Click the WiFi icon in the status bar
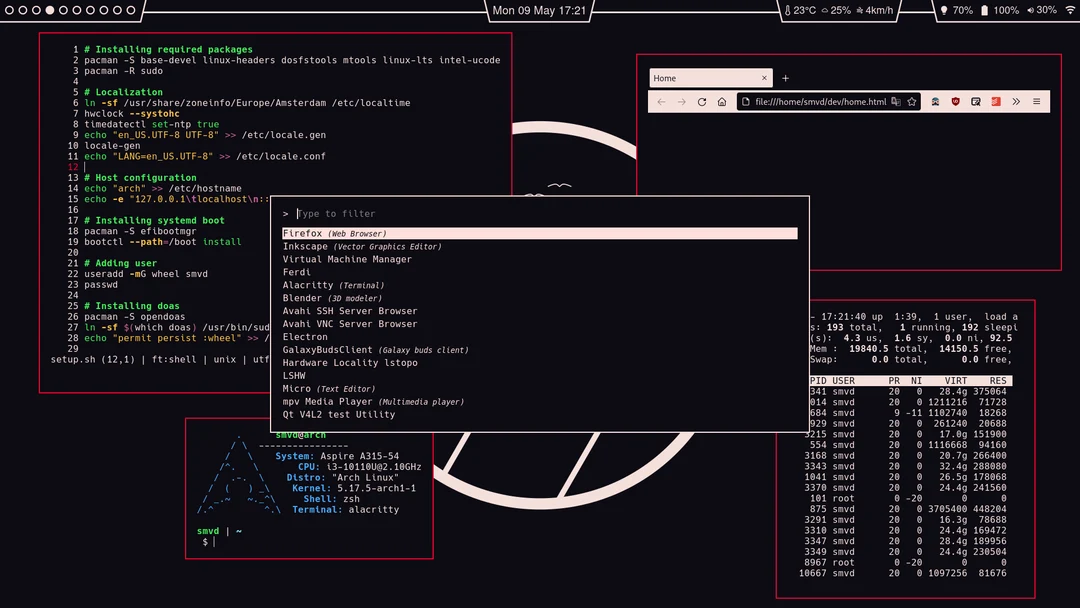Screen dimensions: 1080x608 point(1070,11)
